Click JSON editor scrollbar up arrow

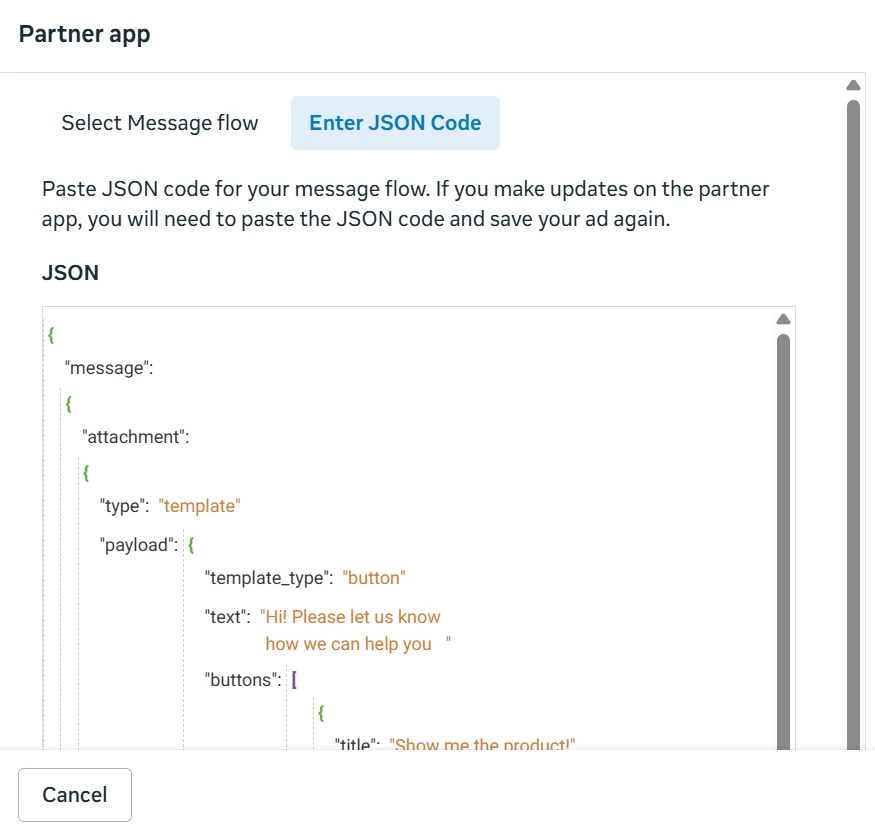pos(783,319)
